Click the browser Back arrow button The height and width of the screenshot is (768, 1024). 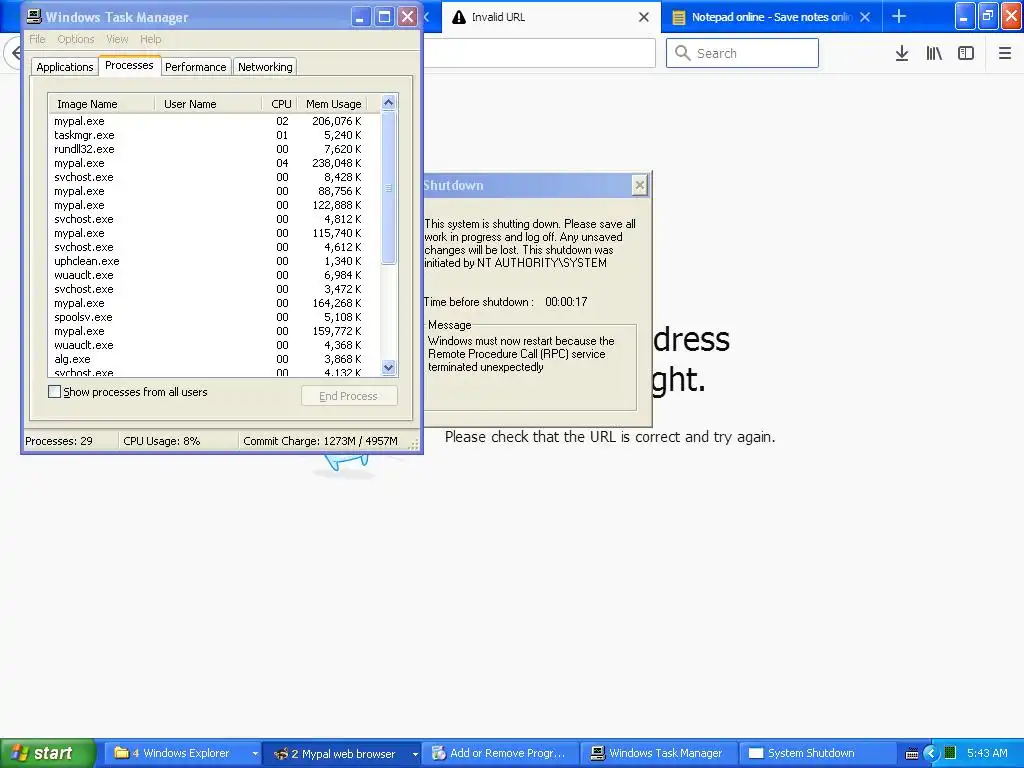[x=14, y=52]
